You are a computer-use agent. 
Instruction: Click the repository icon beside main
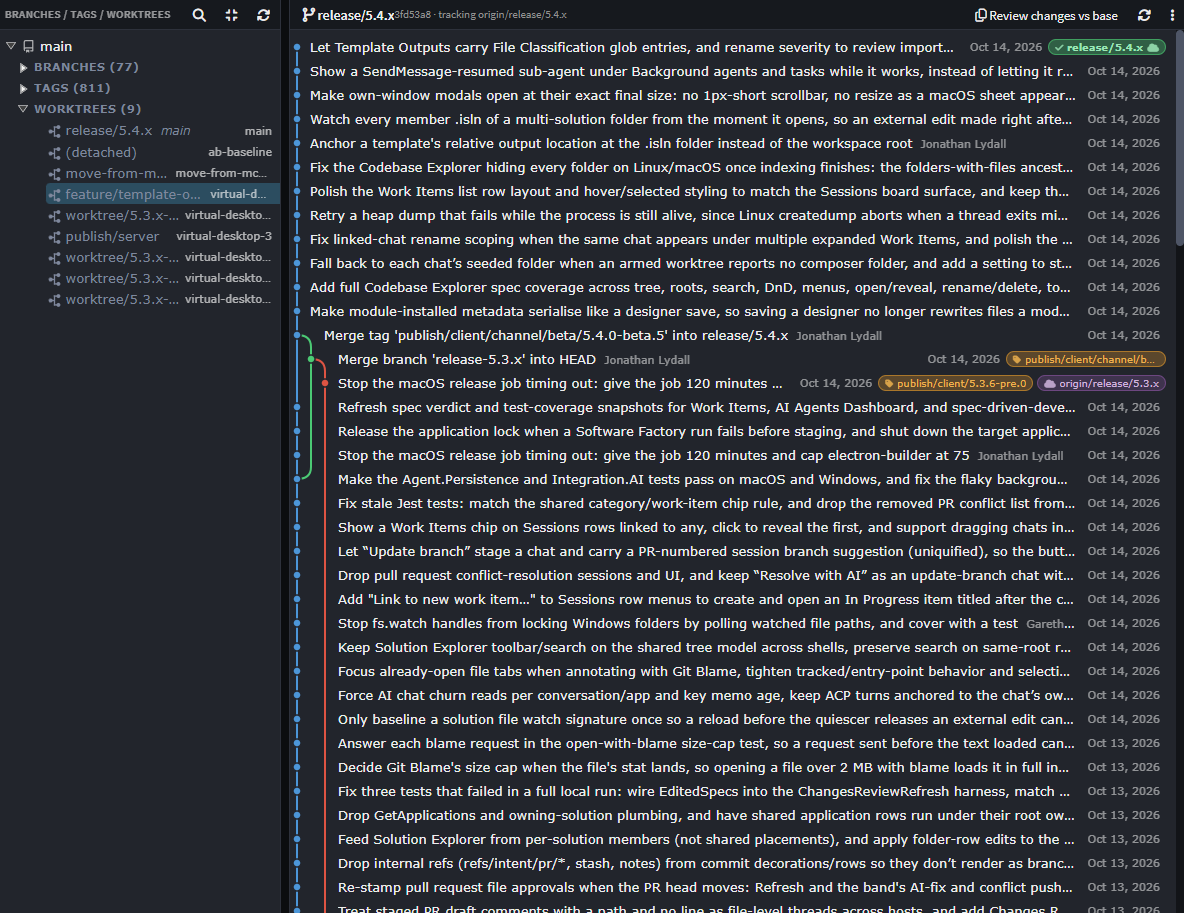click(29, 47)
